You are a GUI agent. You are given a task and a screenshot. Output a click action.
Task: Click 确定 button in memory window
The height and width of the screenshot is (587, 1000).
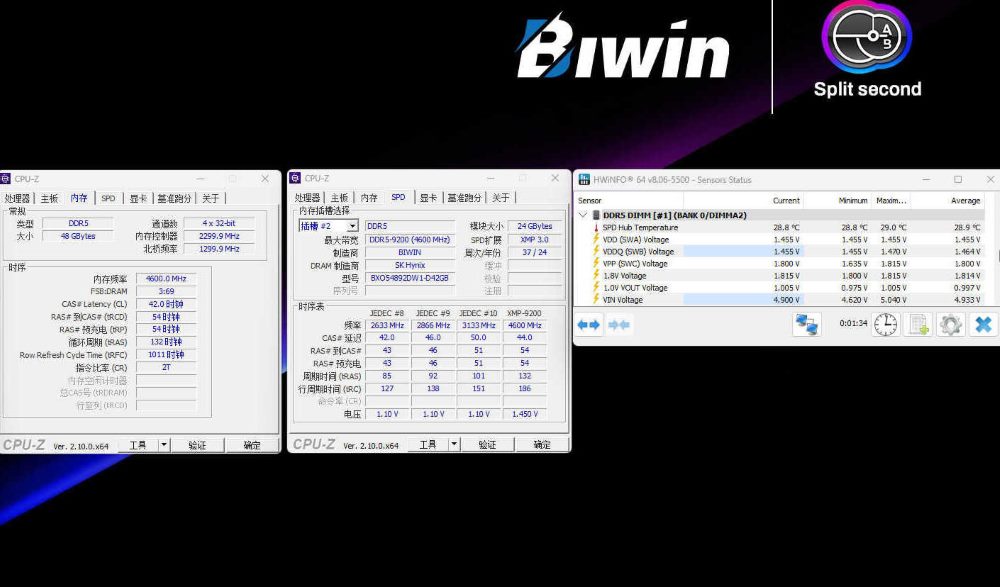[x=252, y=445]
